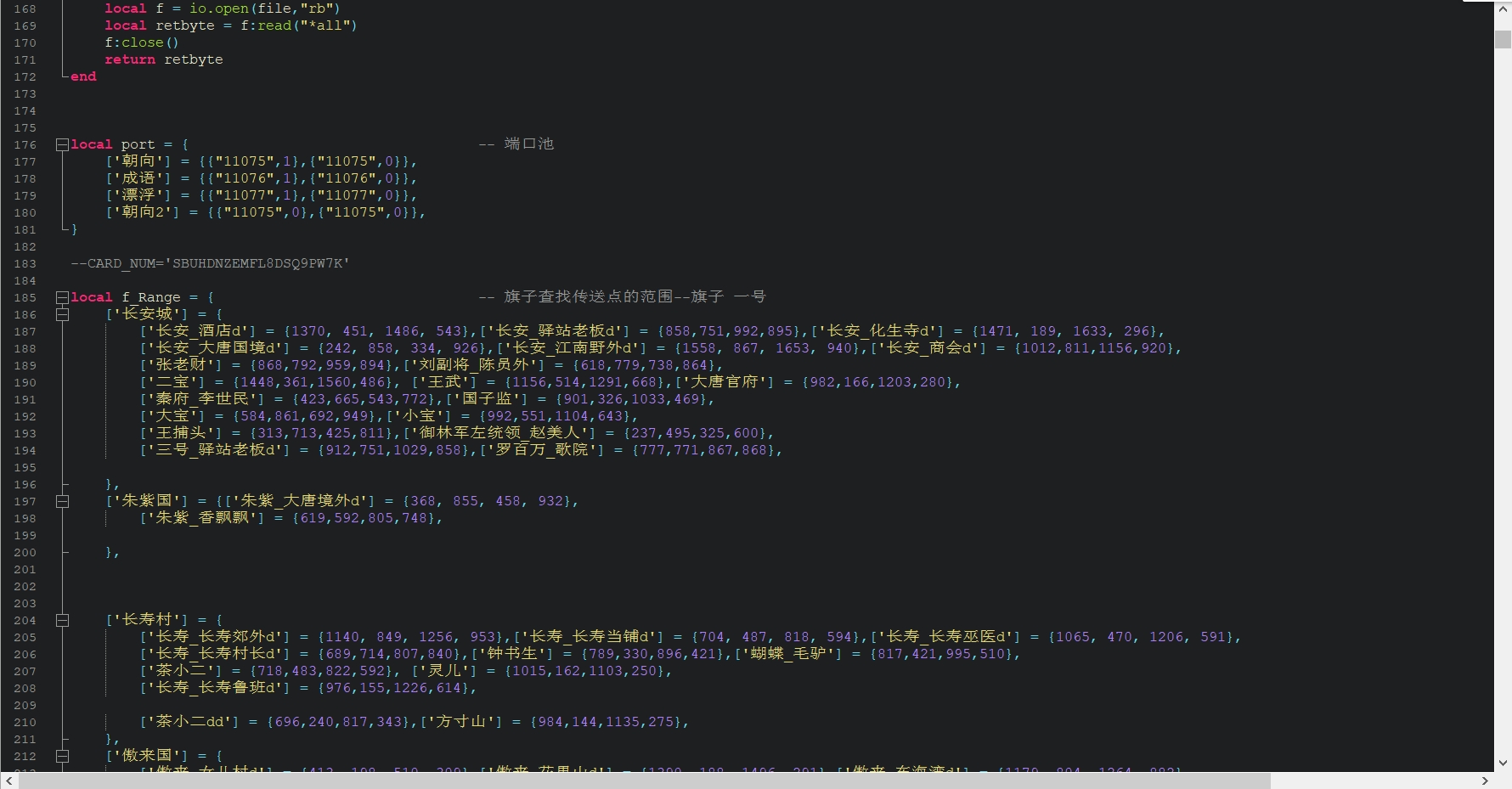
Task: Click the 'io.open' call on line 168
Action: [x=219, y=8]
